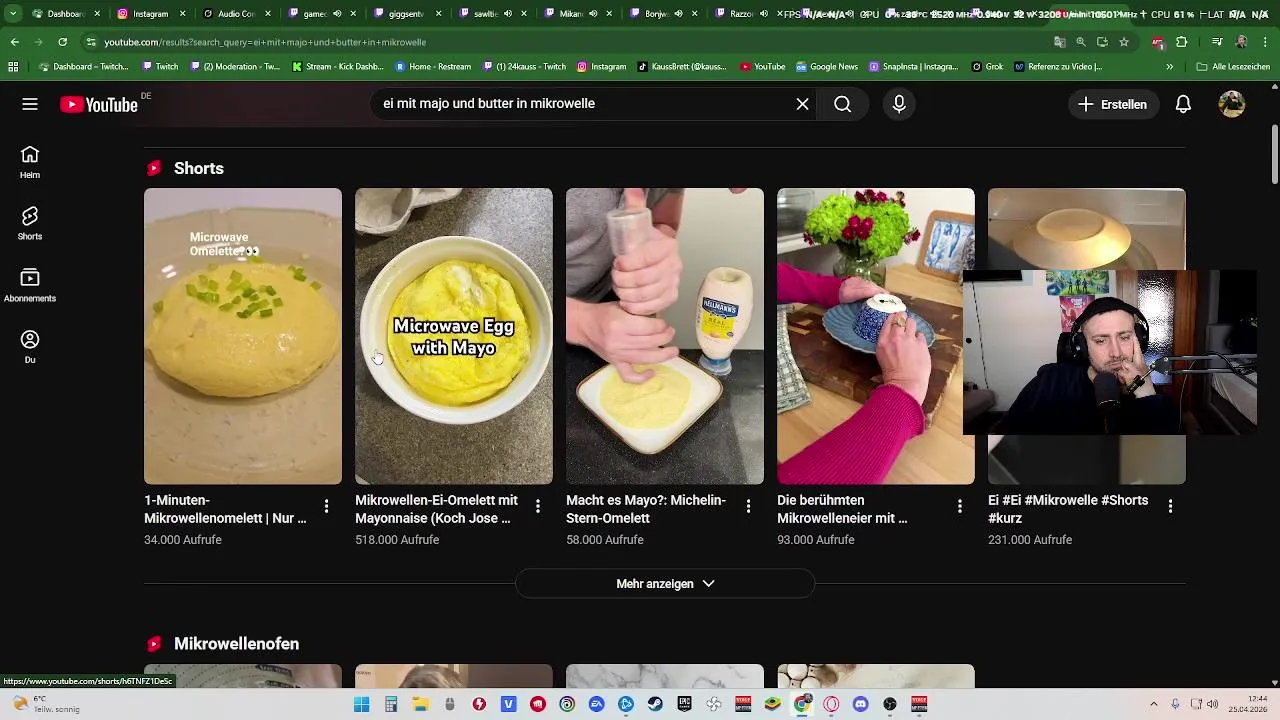Open the notifications bell
Viewport: 1280px width, 720px height.
1183,104
